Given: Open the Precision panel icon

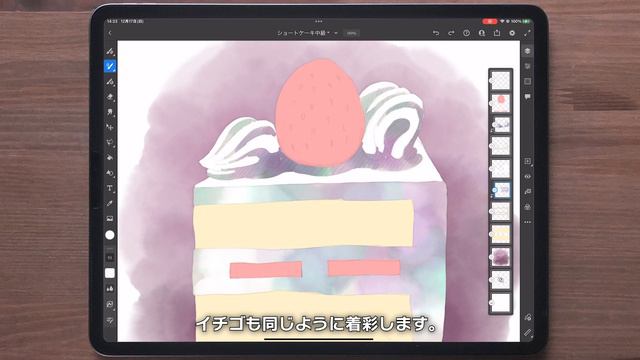Looking at the screenshot, I should click(x=527, y=81).
